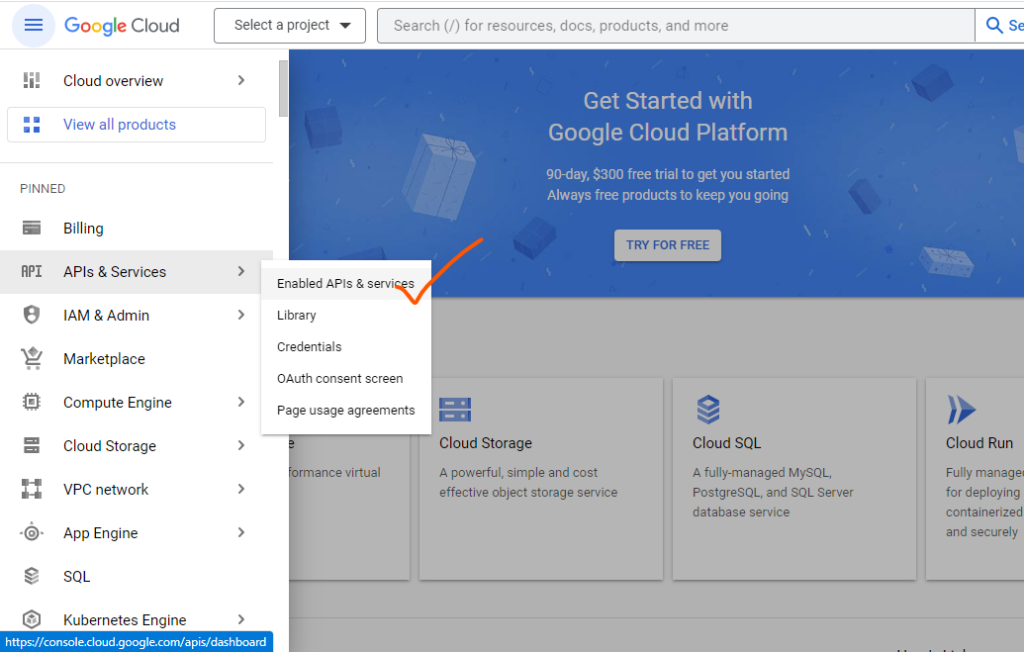Click the Get Started with Google Cloud Platform heading
The height and width of the screenshot is (652, 1024).
point(667,116)
